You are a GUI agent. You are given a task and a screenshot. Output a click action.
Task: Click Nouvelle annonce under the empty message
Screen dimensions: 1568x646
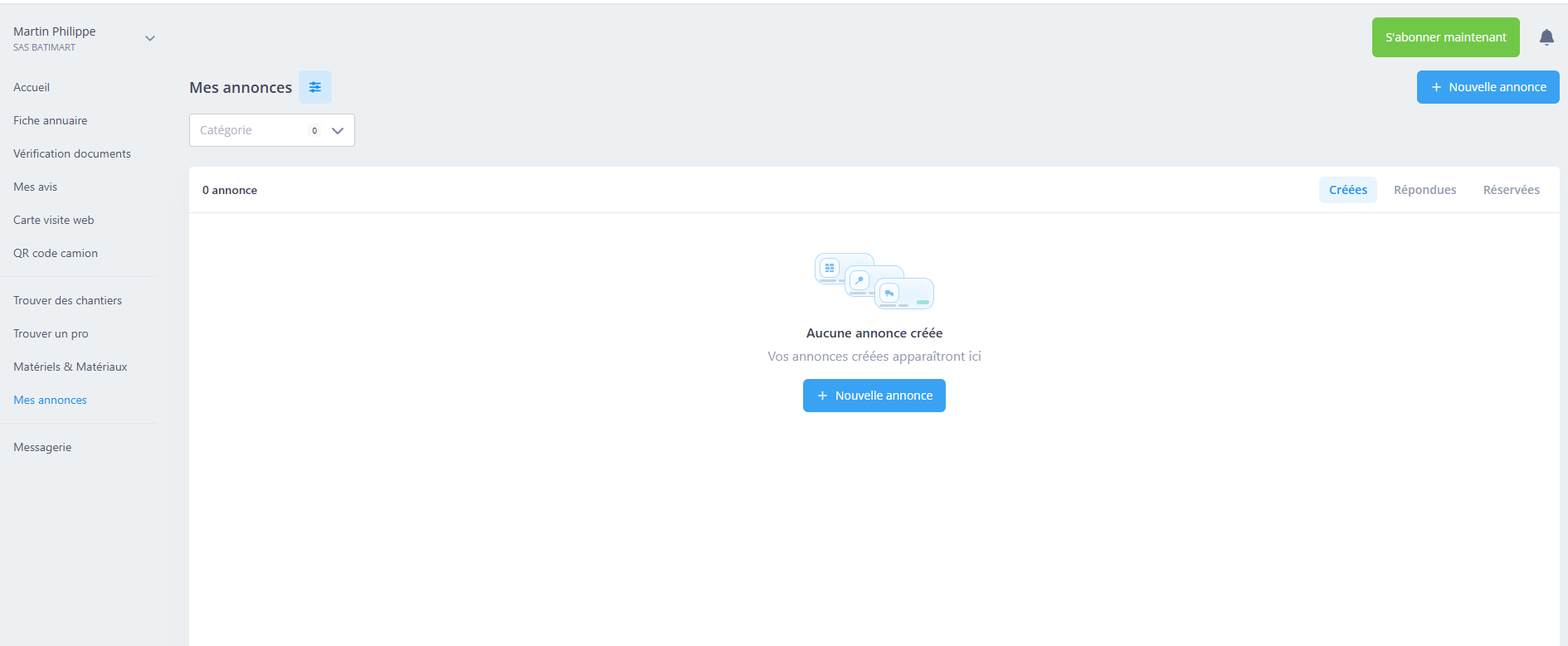874,396
